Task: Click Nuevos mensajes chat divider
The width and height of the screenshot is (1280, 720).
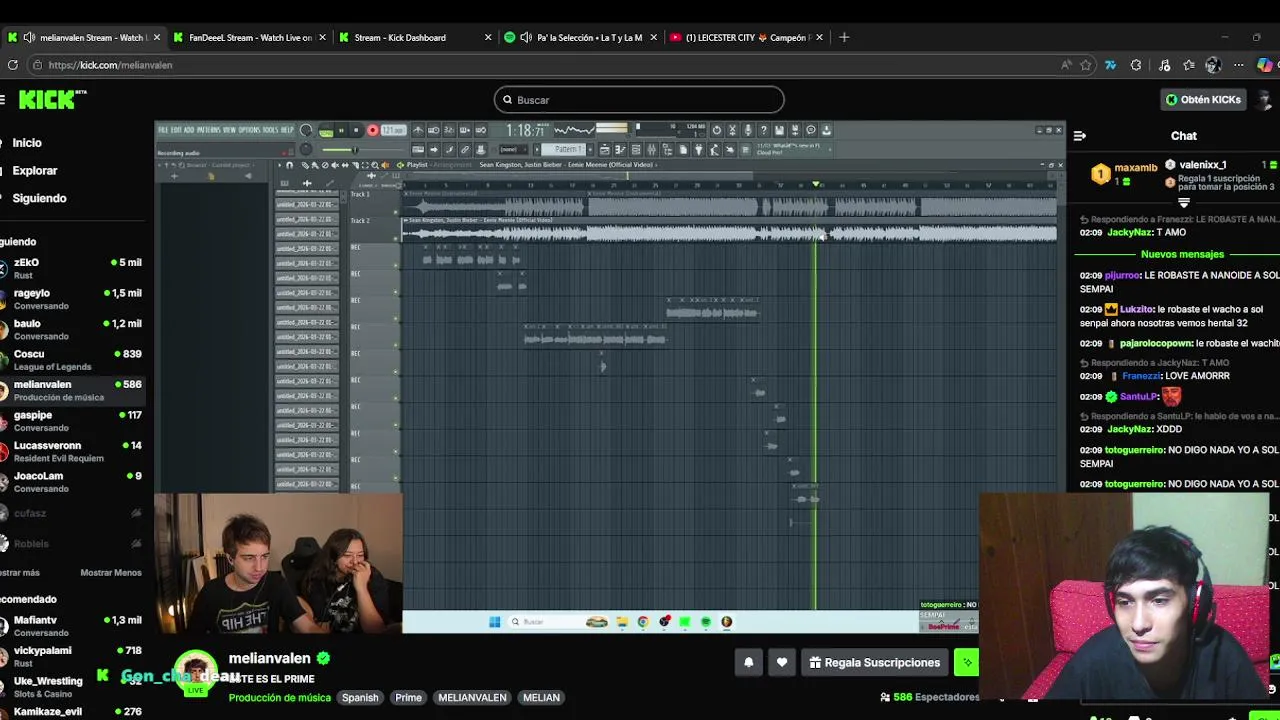Action: click(x=1182, y=254)
